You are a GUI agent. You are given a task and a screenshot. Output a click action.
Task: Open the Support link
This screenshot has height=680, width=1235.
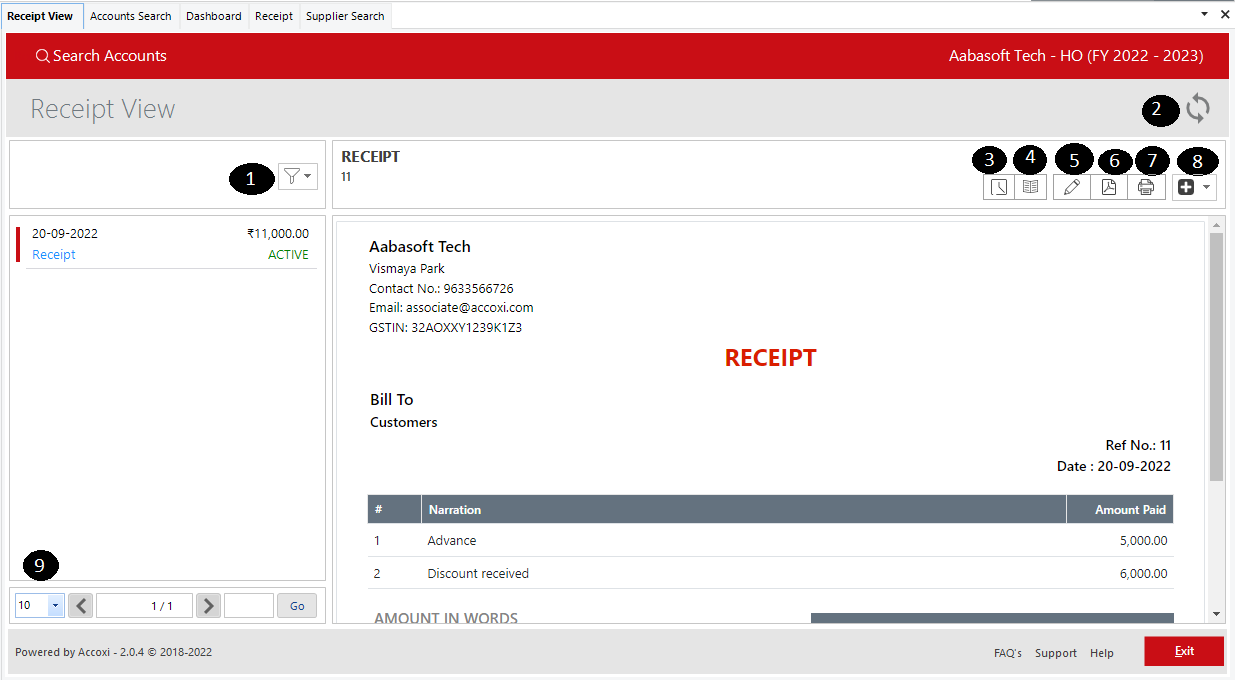point(1056,653)
